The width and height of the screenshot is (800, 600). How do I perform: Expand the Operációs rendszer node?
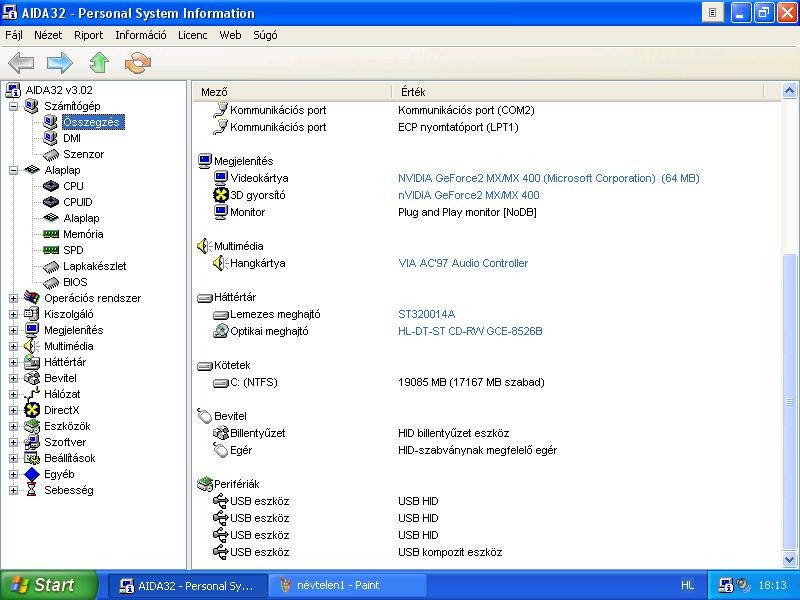tap(13, 298)
